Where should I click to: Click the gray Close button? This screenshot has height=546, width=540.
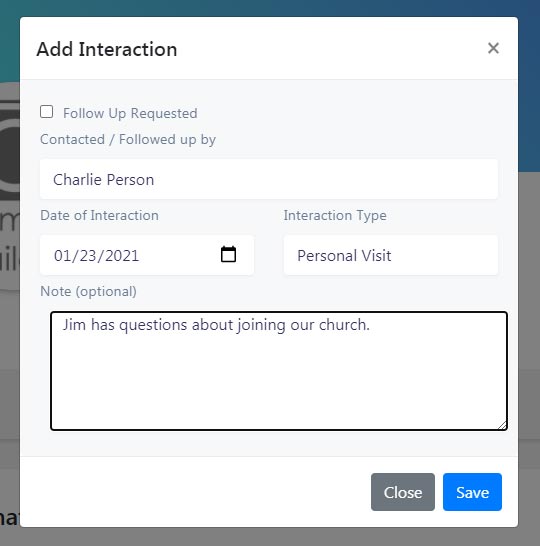(x=403, y=492)
